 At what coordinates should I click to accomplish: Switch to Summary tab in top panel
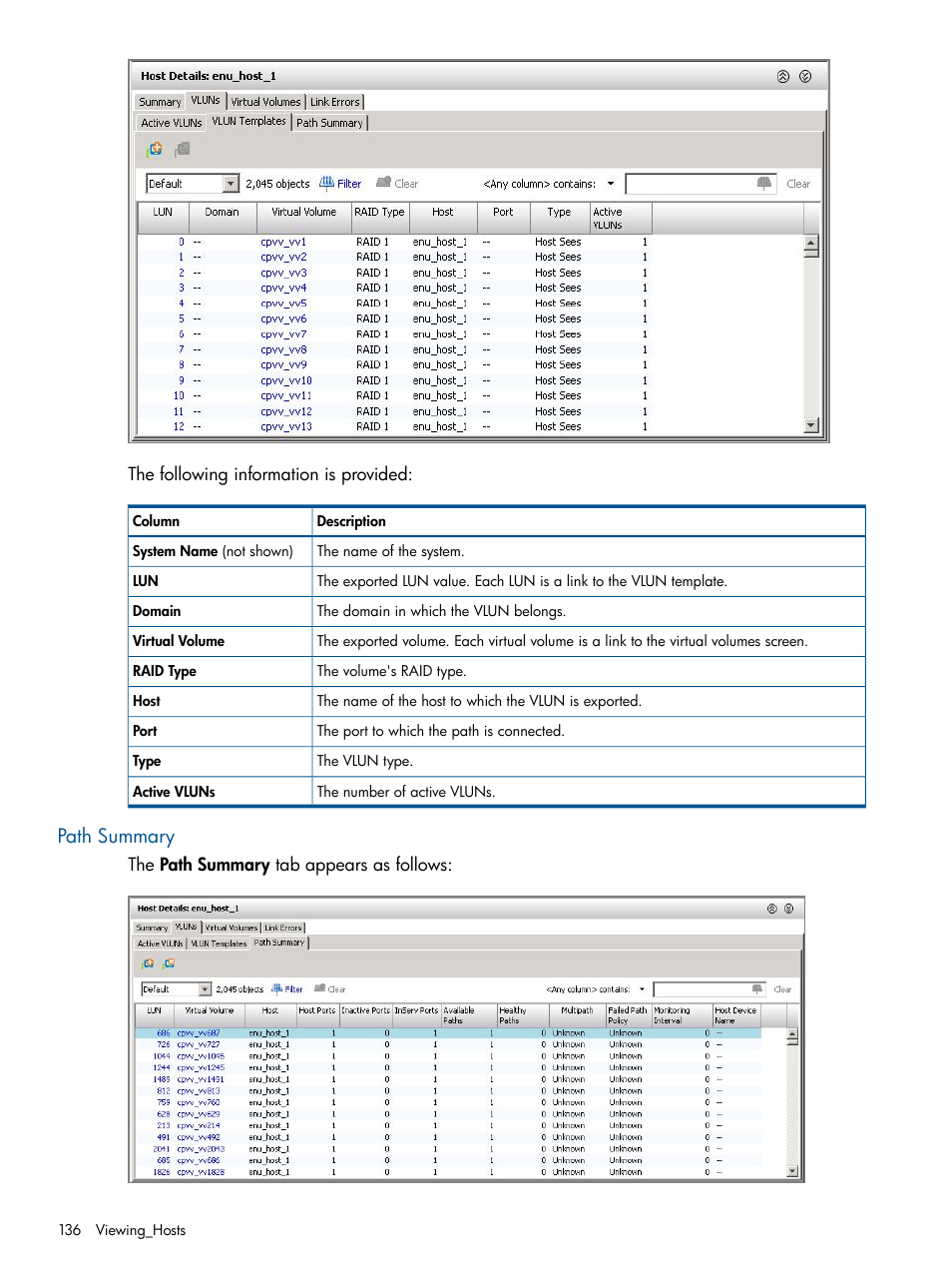pos(160,102)
